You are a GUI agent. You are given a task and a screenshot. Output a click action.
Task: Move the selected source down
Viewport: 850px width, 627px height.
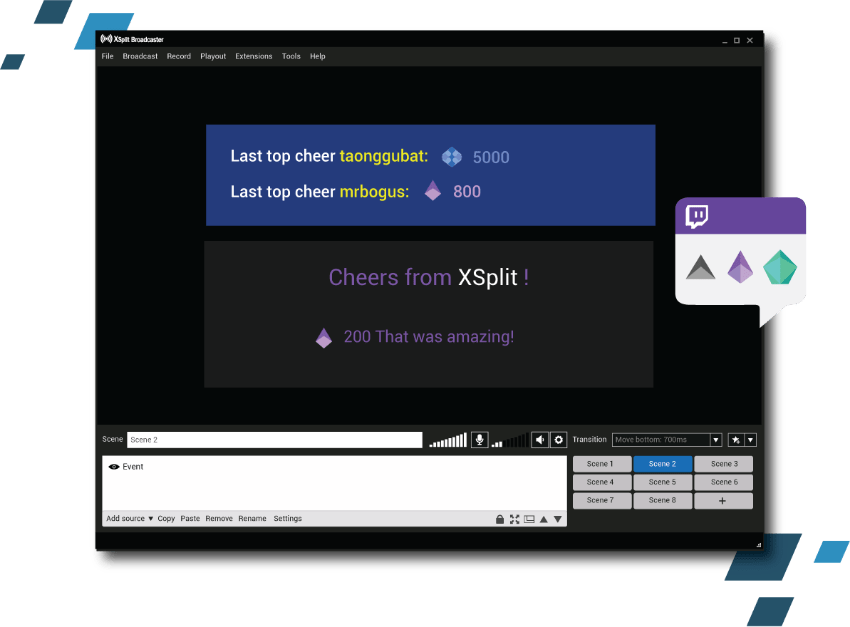pos(558,519)
